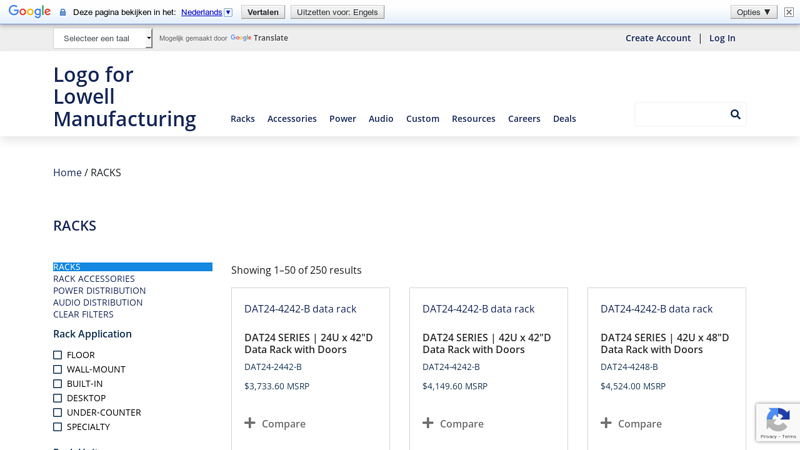
Task: Click the Create Account link
Action: pos(658,38)
